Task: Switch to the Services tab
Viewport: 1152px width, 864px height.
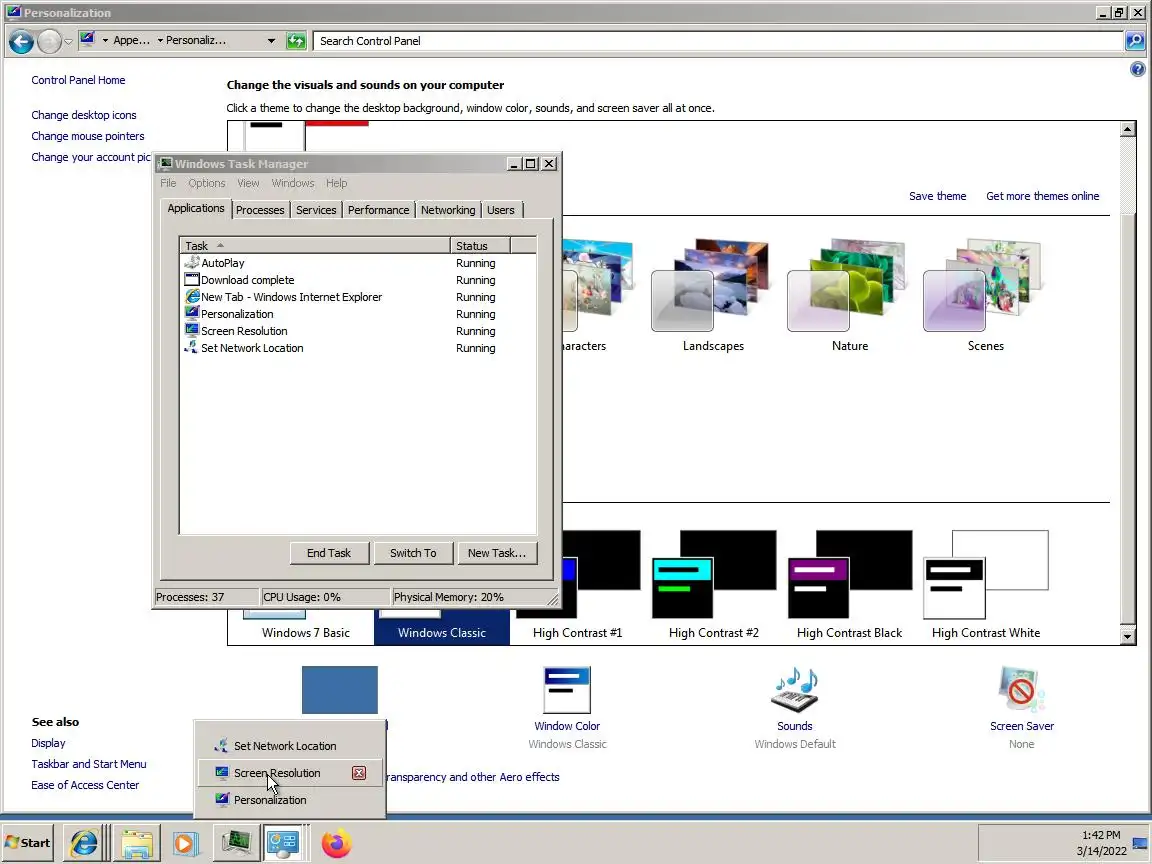Action: point(316,210)
